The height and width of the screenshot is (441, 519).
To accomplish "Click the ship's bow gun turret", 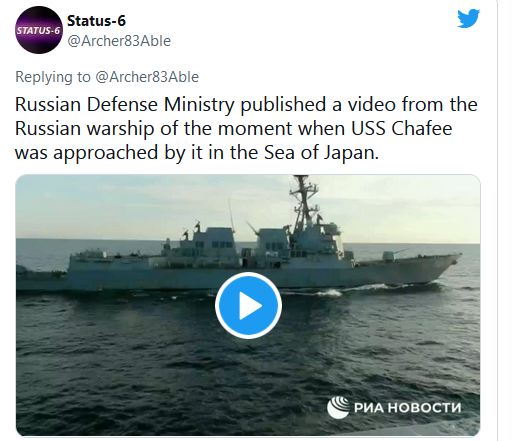I will point(391,255).
